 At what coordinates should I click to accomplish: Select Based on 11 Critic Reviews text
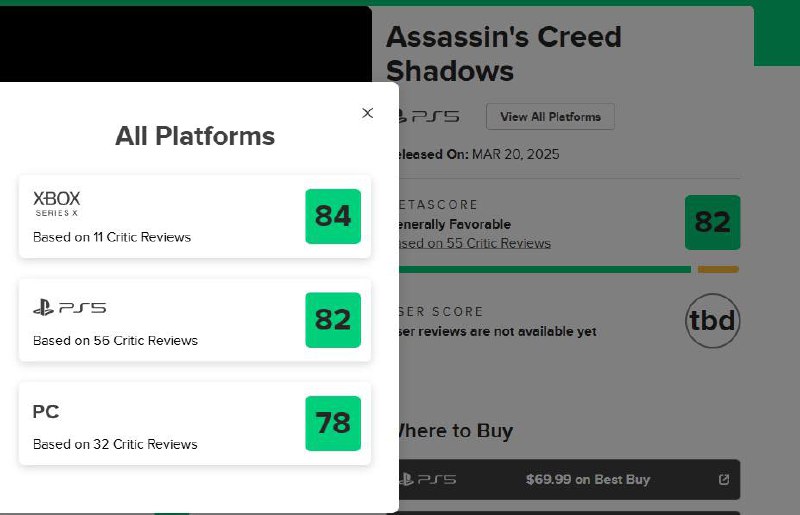pos(112,237)
